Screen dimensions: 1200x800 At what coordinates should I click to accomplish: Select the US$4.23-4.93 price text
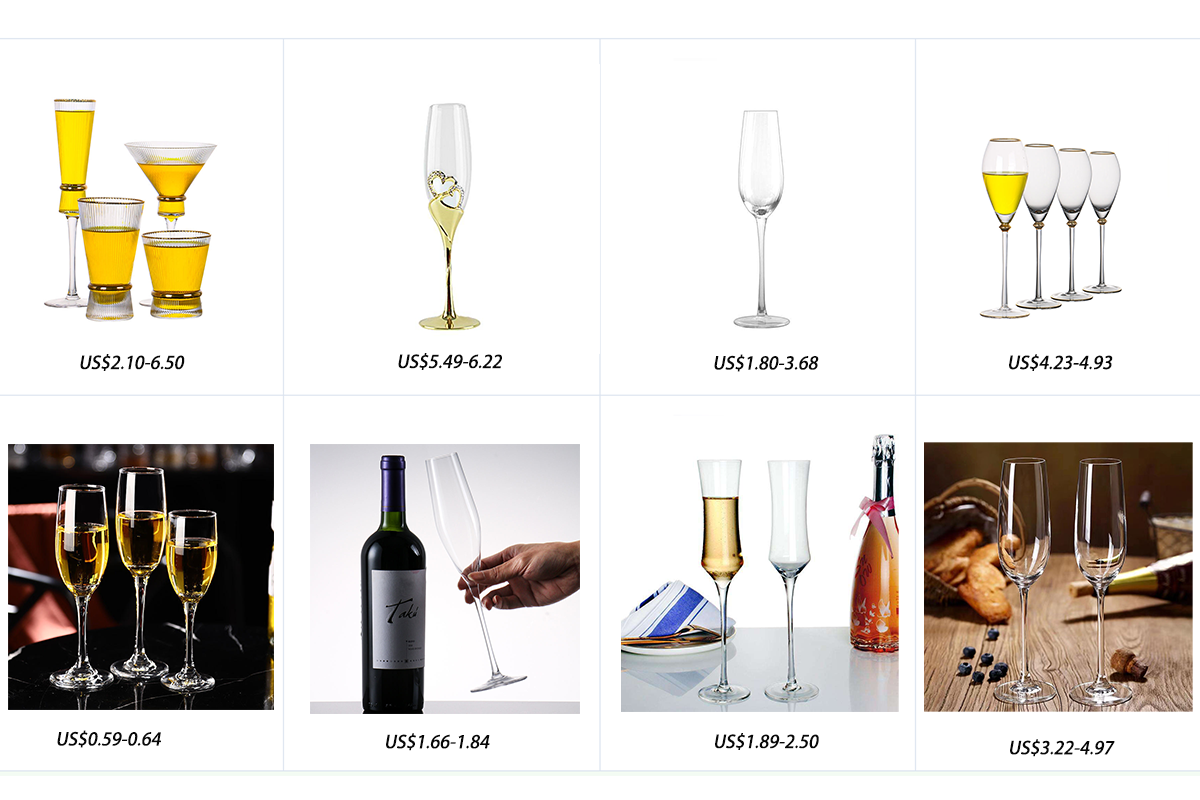click(x=1060, y=362)
